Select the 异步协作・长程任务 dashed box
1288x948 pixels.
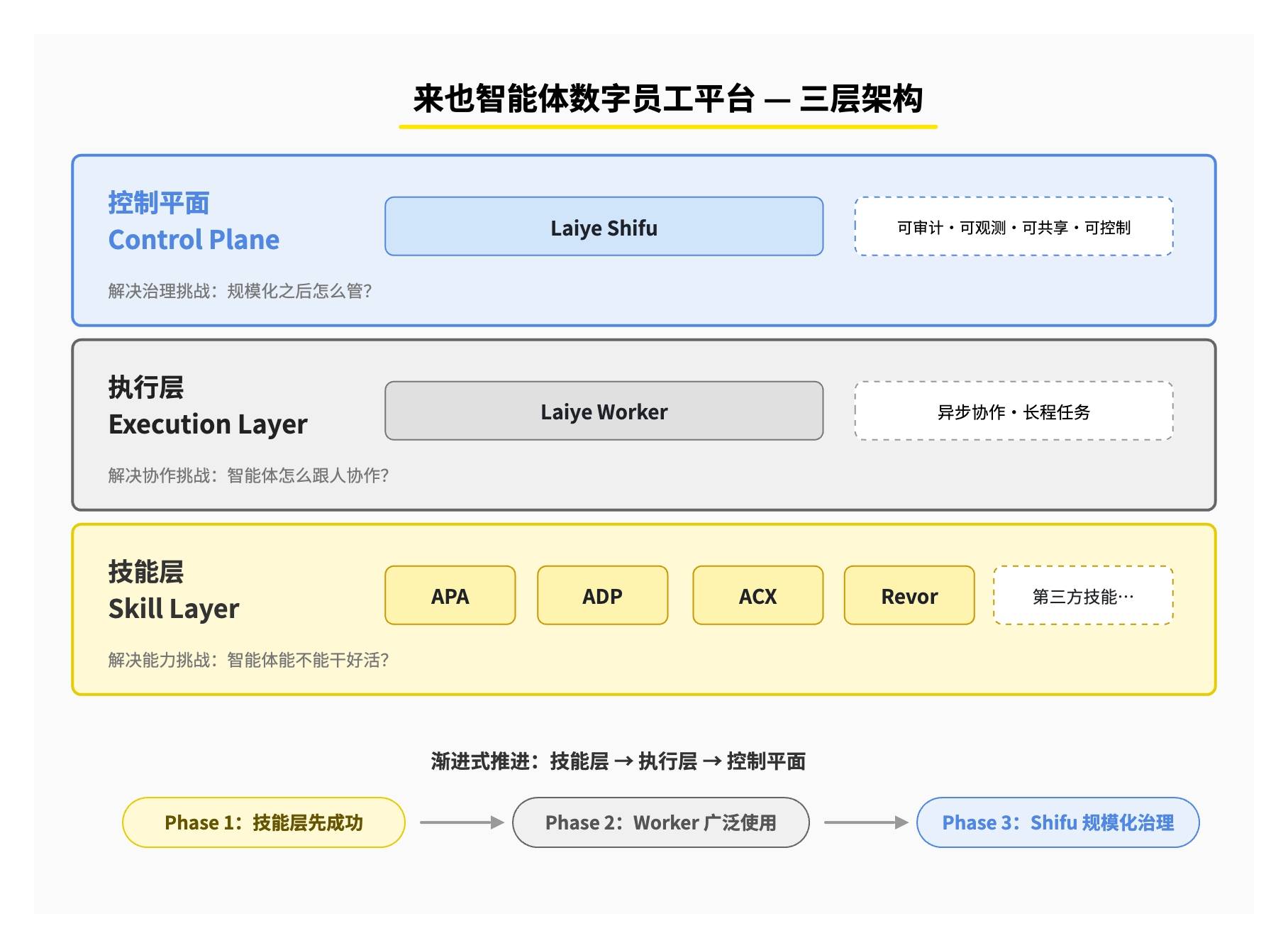click(x=1014, y=411)
